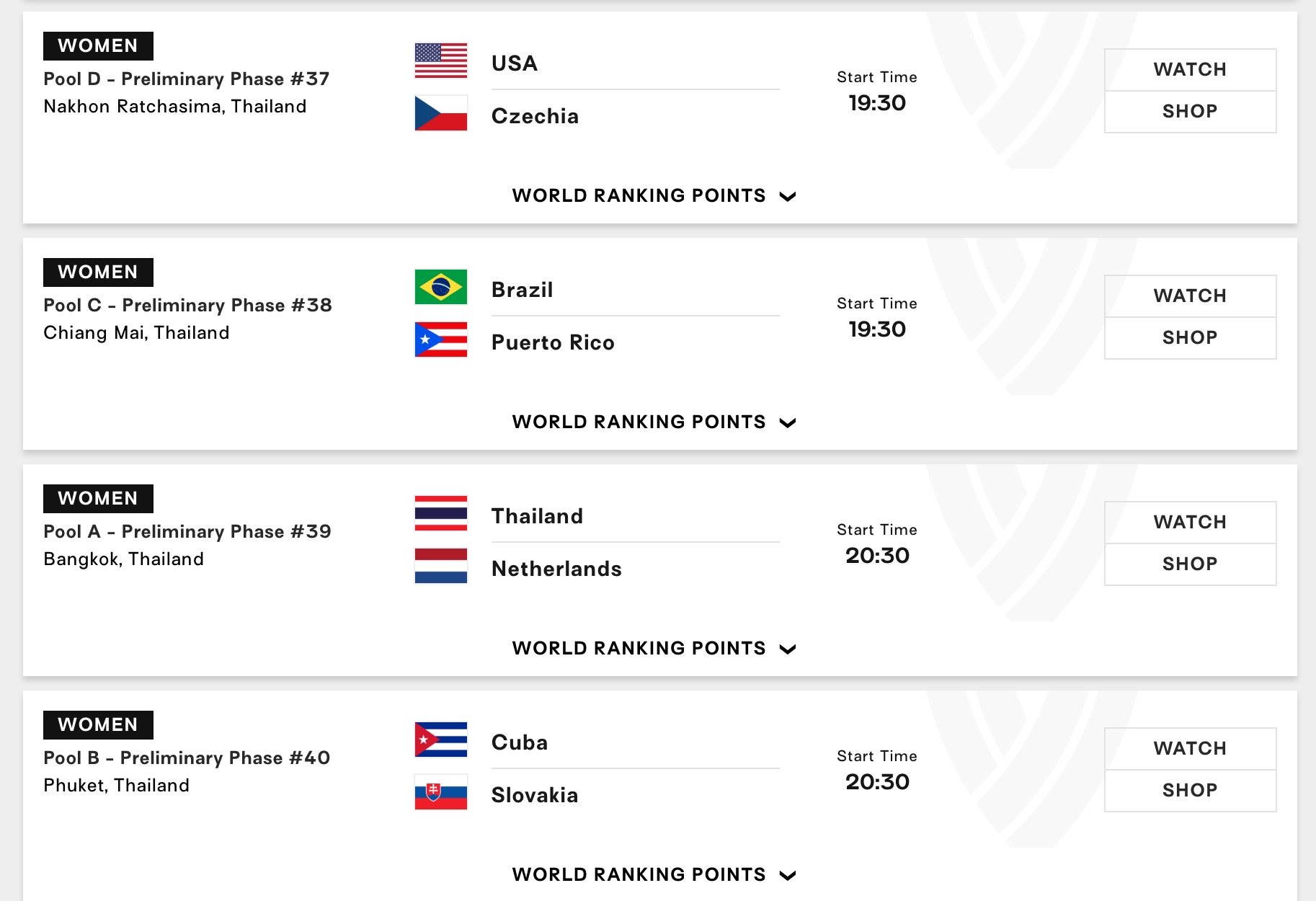1316x901 pixels.
Task: Open Shop for Cuba vs Slovakia match
Action: [x=1189, y=791]
